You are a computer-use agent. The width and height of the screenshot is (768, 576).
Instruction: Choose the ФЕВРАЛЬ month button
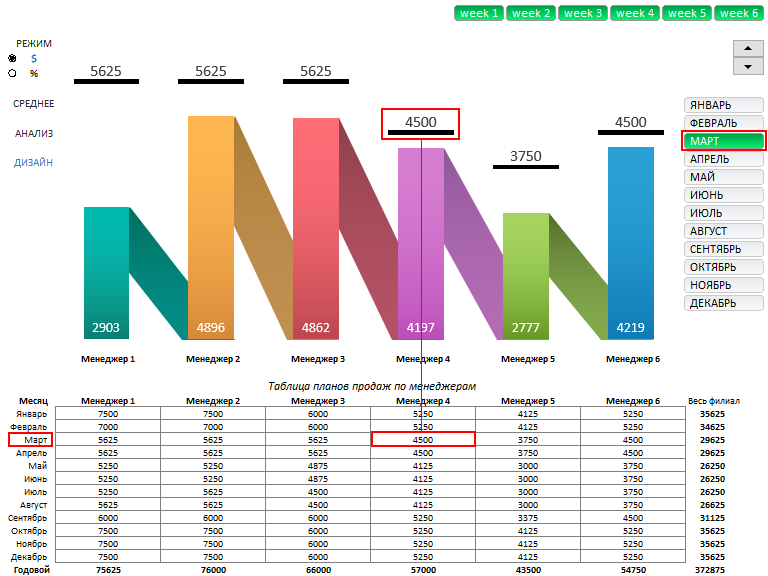[x=724, y=123]
